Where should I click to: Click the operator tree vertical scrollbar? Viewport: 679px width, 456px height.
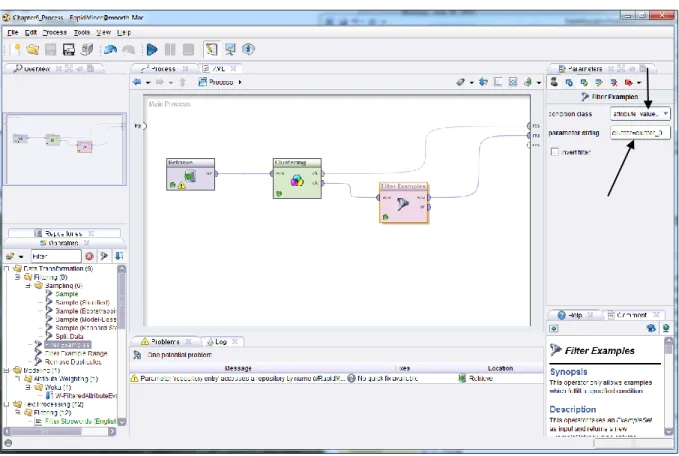(x=122, y=345)
